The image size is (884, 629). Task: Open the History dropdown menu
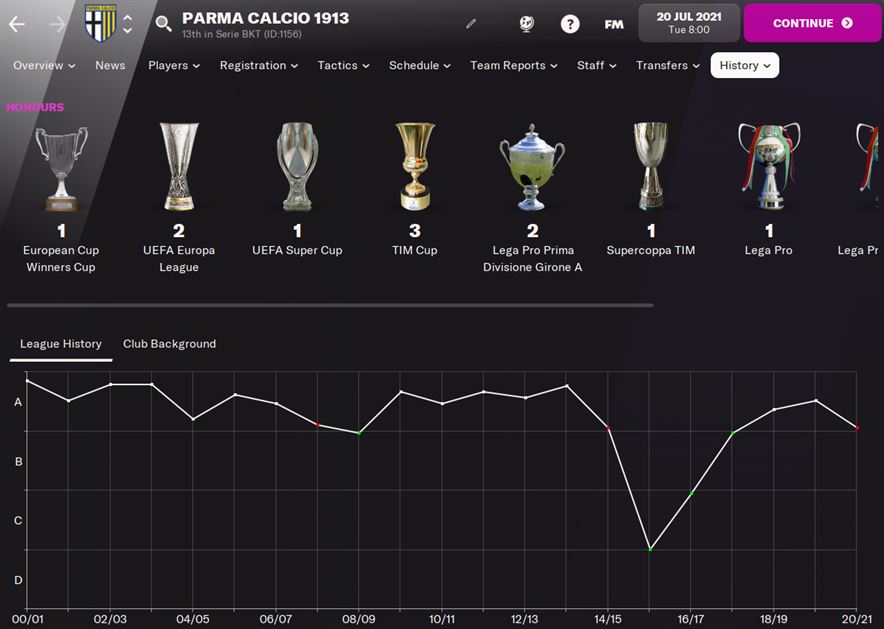[745, 65]
